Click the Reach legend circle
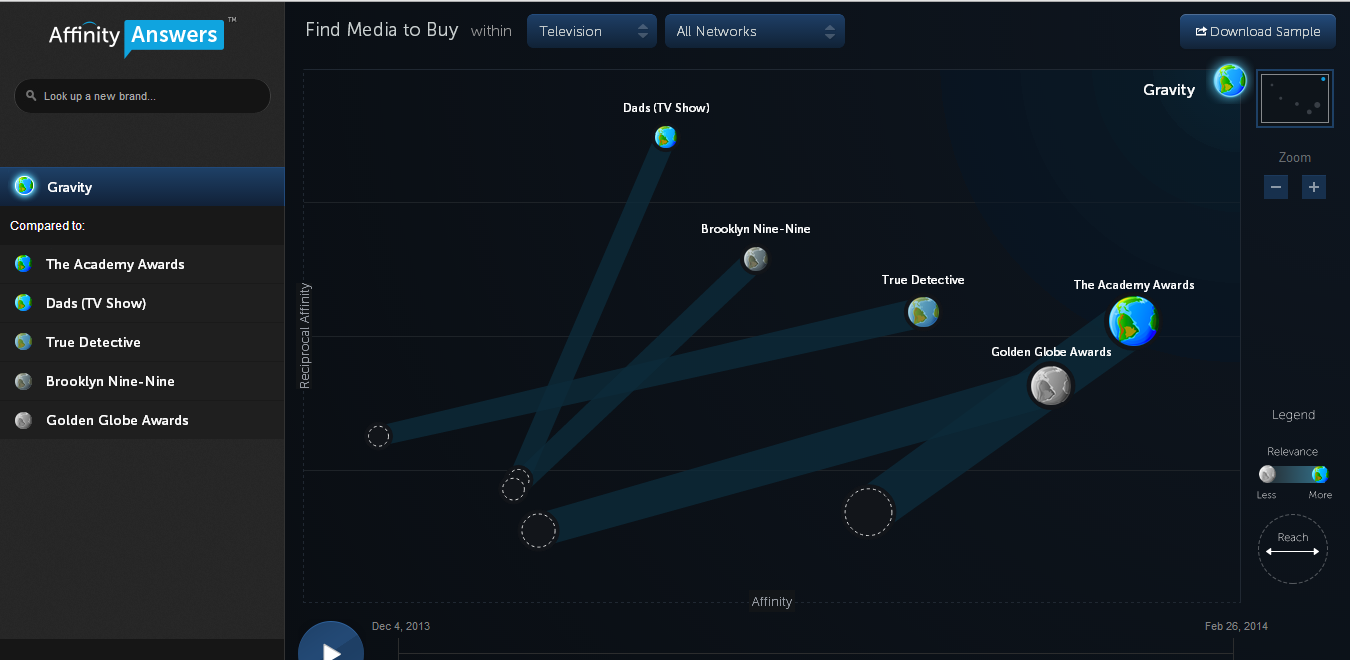This screenshot has height=660, width=1350. click(1293, 549)
